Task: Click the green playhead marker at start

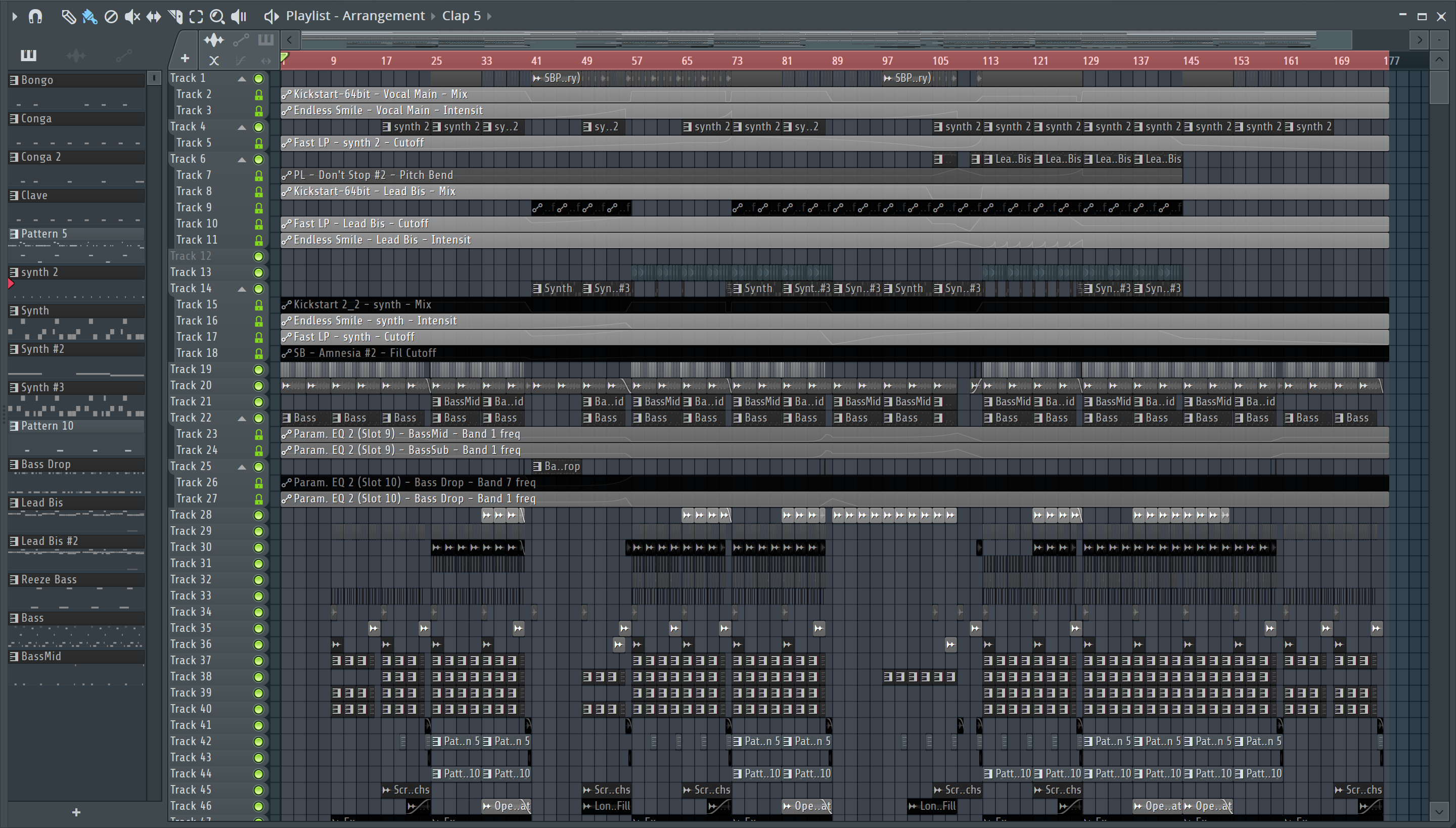Action: (284, 57)
